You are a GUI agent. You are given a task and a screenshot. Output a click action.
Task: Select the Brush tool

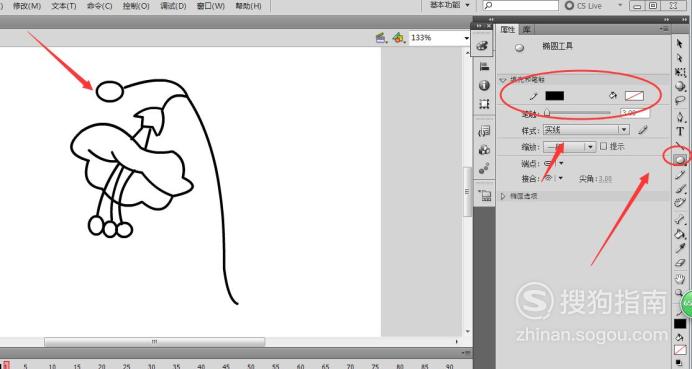click(x=680, y=189)
